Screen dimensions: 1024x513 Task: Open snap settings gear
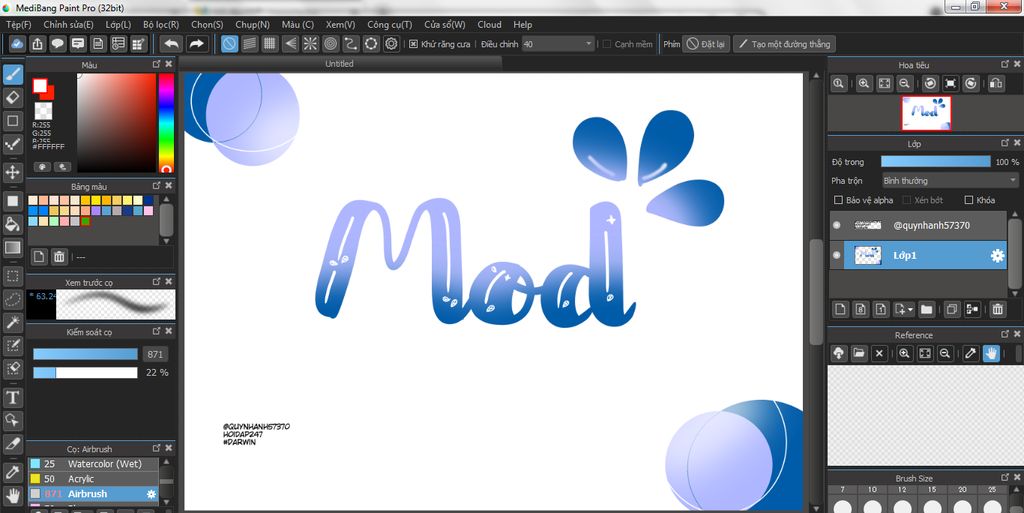coord(391,44)
